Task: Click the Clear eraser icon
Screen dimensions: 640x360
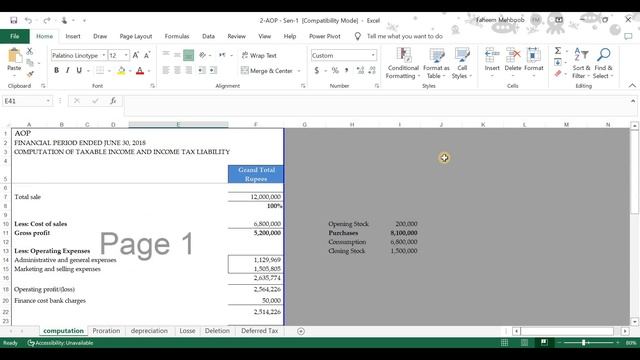Action: (558, 73)
